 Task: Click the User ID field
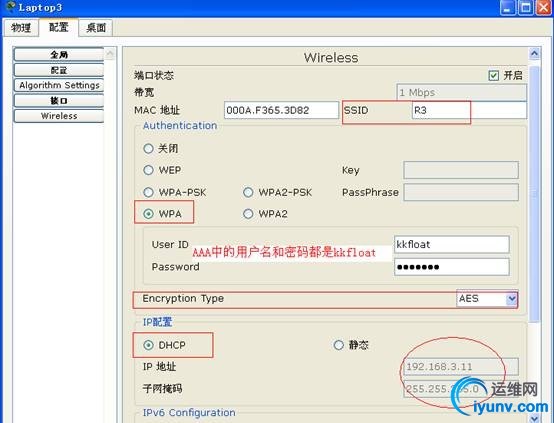pyautogui.click(x=452, y=245)
